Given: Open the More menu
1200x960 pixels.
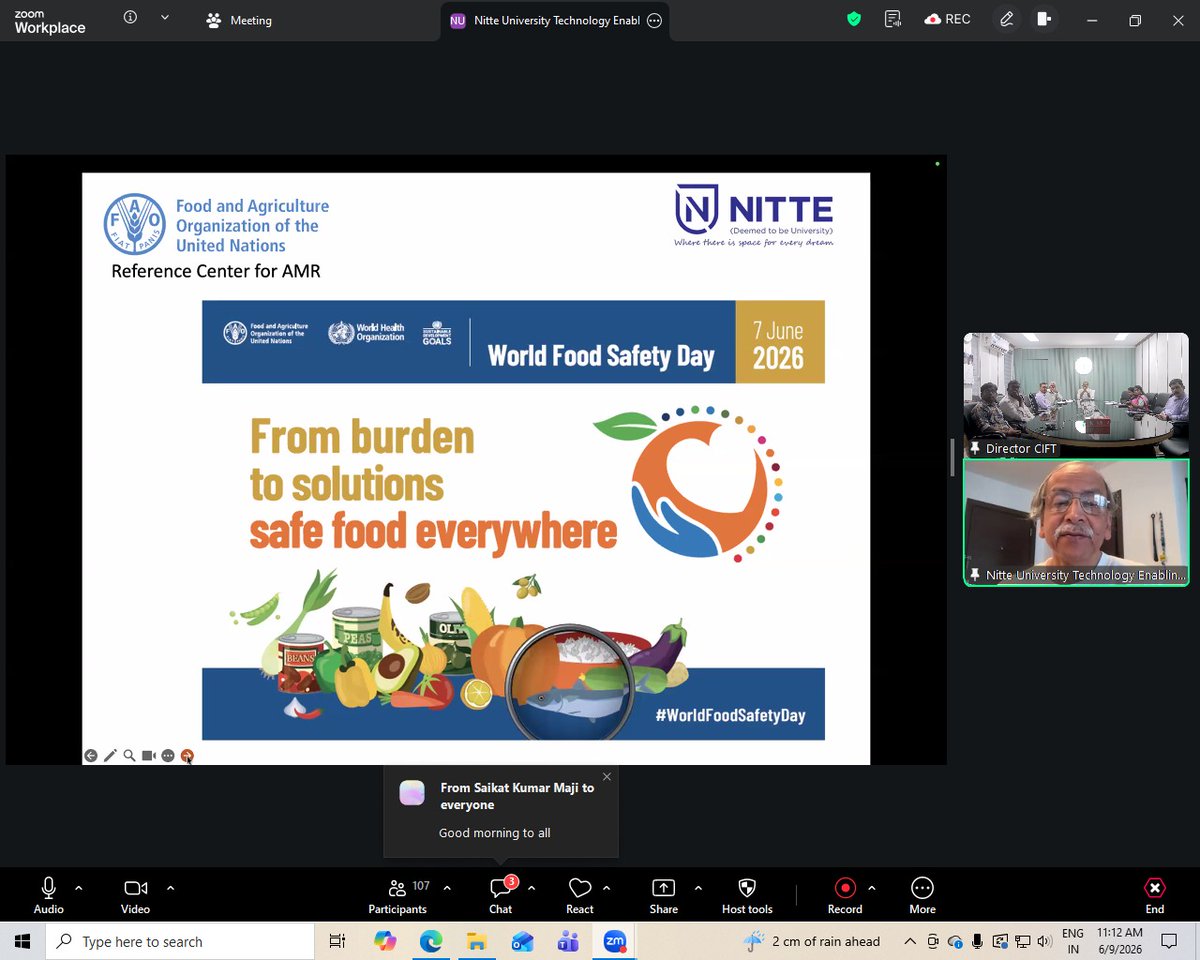Looking at the screenshot, I should [922, 896].
